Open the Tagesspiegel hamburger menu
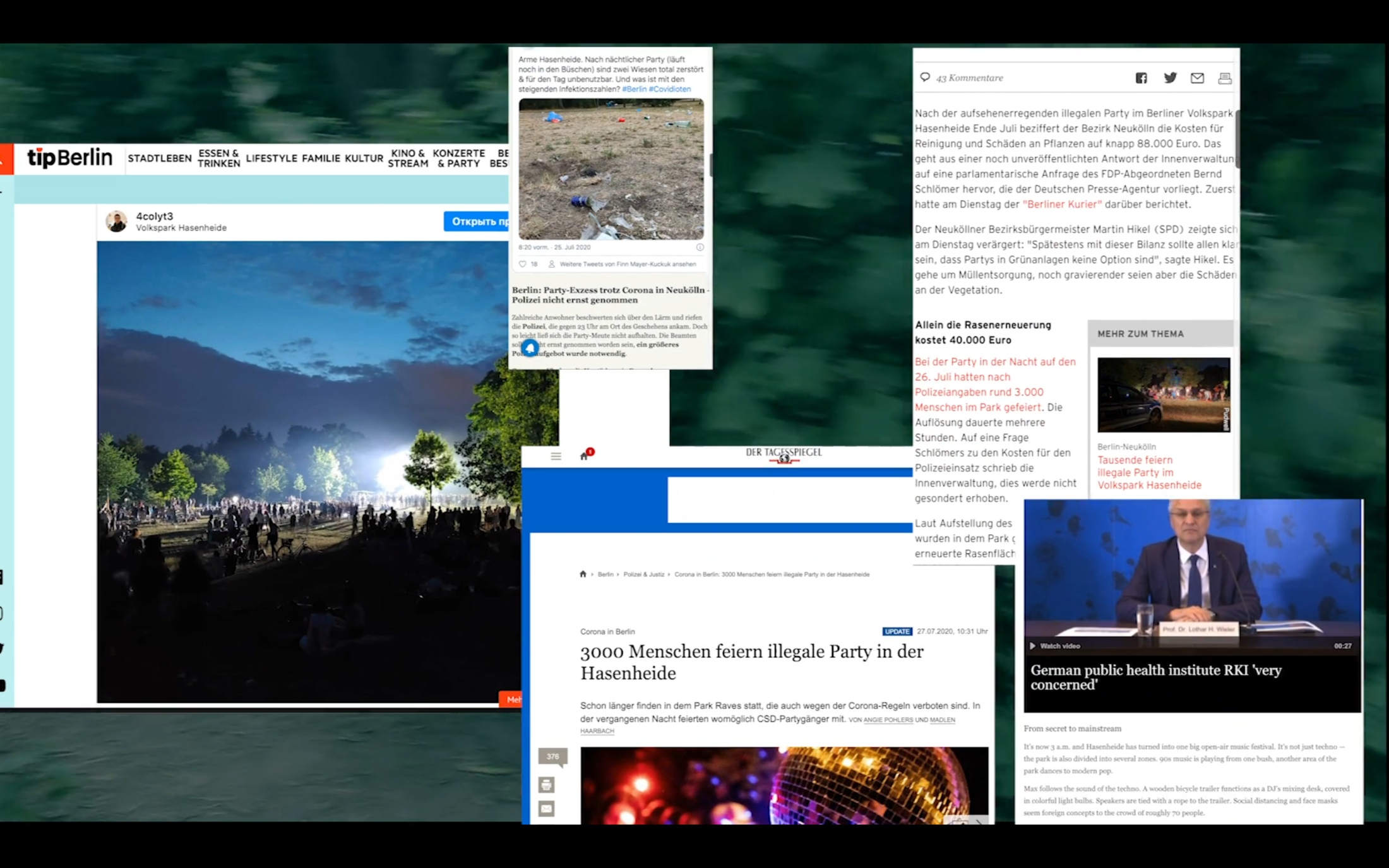The image size is (1389, 868). tap(556, 456)
